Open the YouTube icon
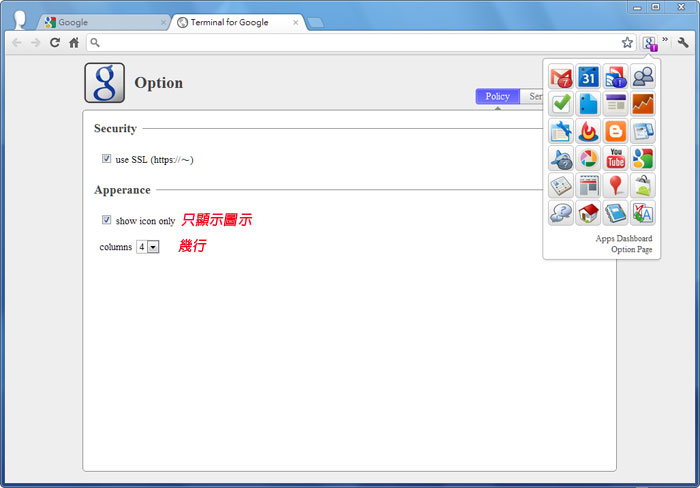 point(616,158)
